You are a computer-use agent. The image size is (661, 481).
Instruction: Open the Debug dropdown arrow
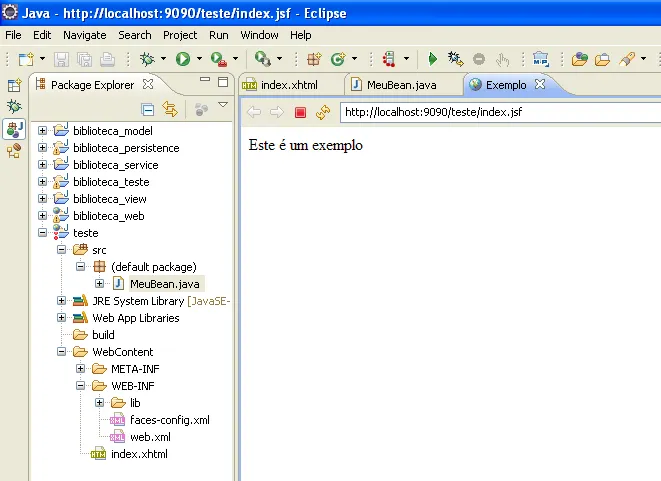click(x=163, y=59)
